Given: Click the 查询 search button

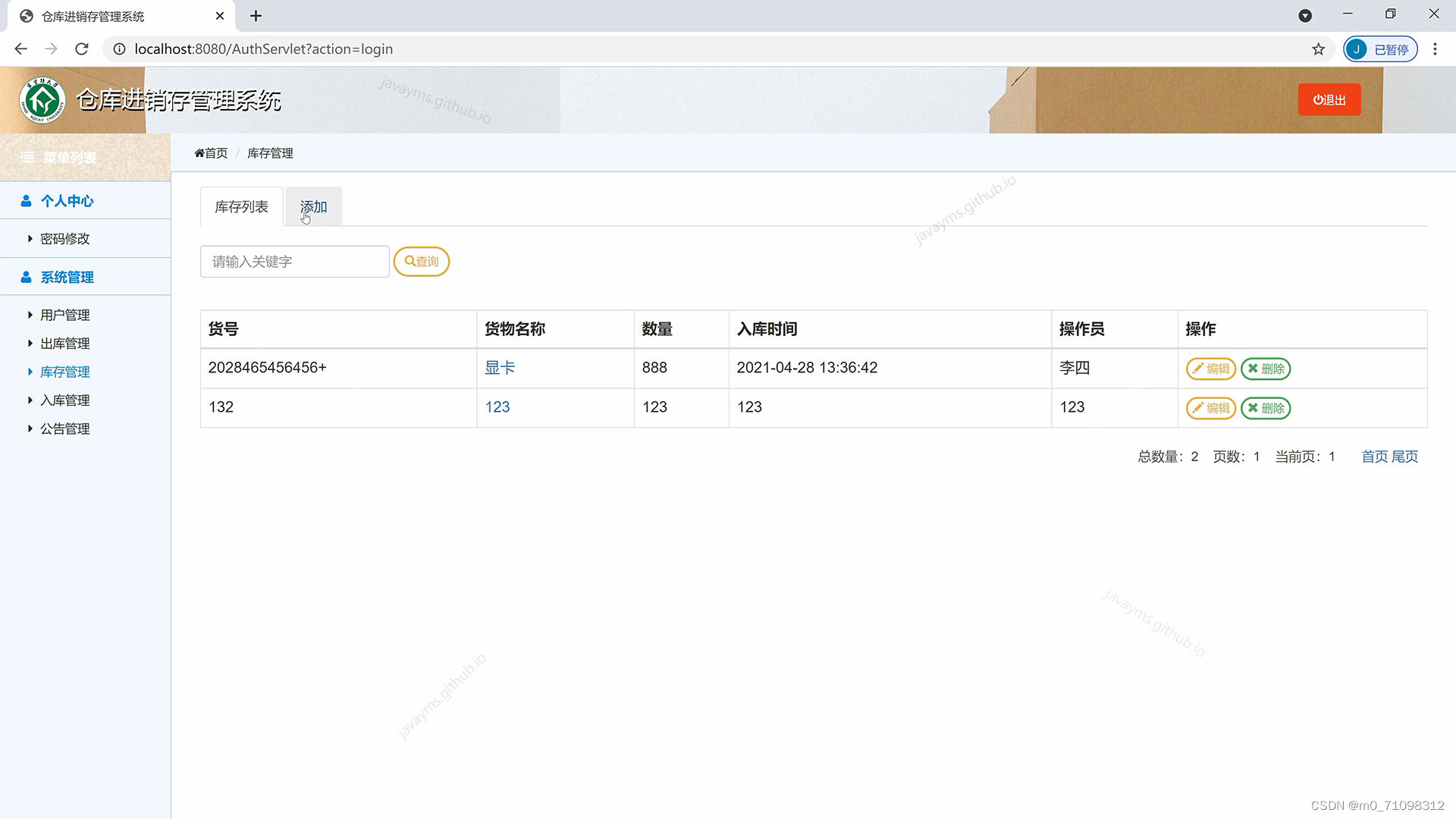Looking at the screenshot, I should (x=422, y=262).
